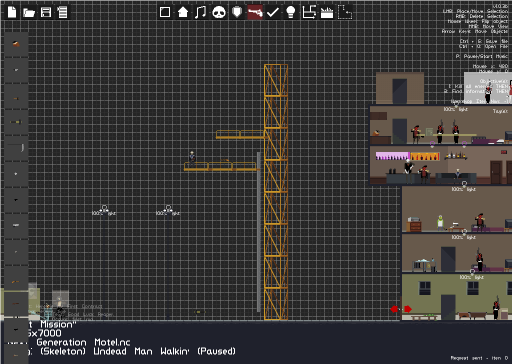Select the character standing on crane platform
Viewport: 512px width, 364px height.
192,158
